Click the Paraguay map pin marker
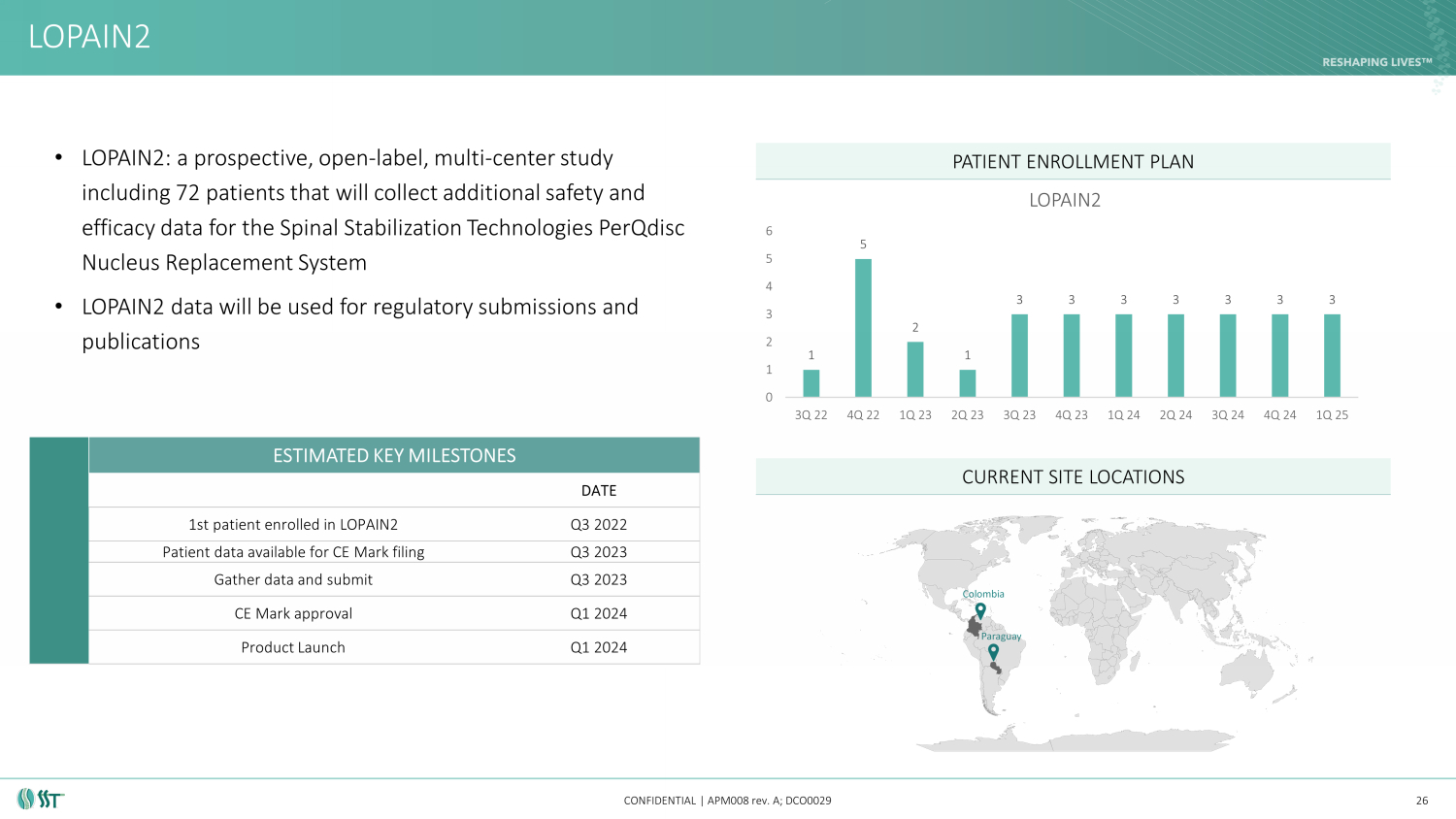The height and width of the screenshot is (819, 1456). 993,651
